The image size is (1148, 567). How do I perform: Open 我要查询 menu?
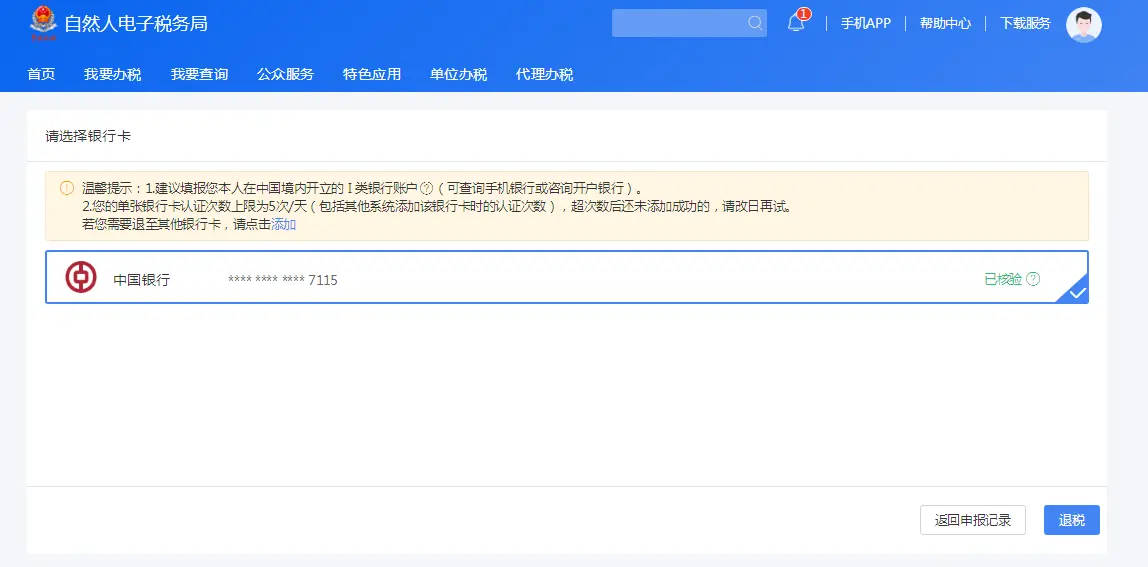[199, 74]
